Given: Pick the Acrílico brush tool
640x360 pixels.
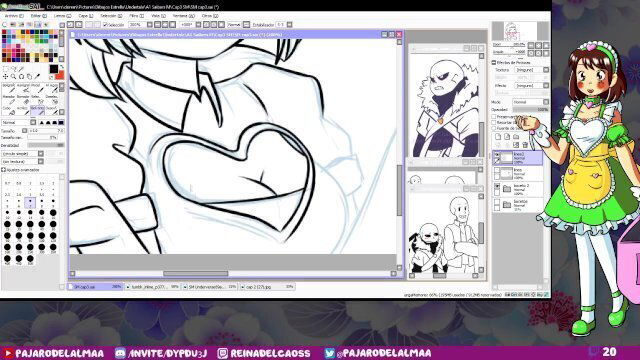Looking at the screenshot, I should [24, 111].
